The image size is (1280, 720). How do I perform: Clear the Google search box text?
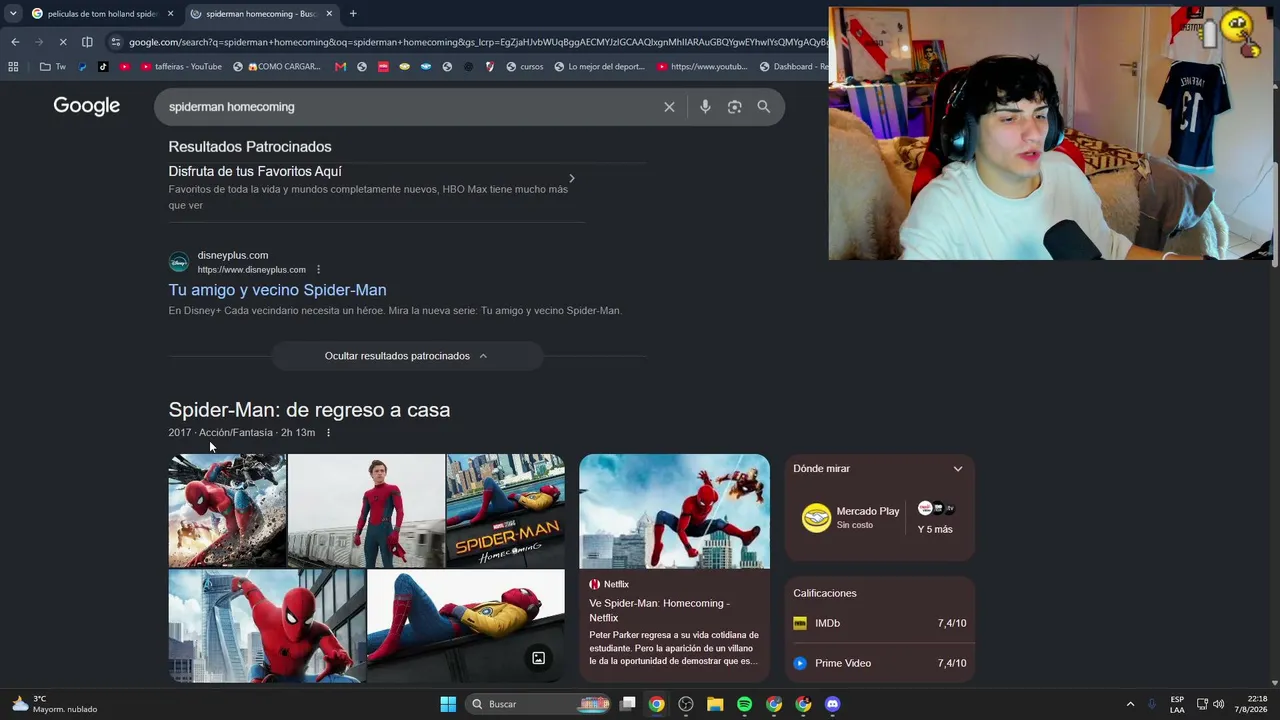[669, 107]
